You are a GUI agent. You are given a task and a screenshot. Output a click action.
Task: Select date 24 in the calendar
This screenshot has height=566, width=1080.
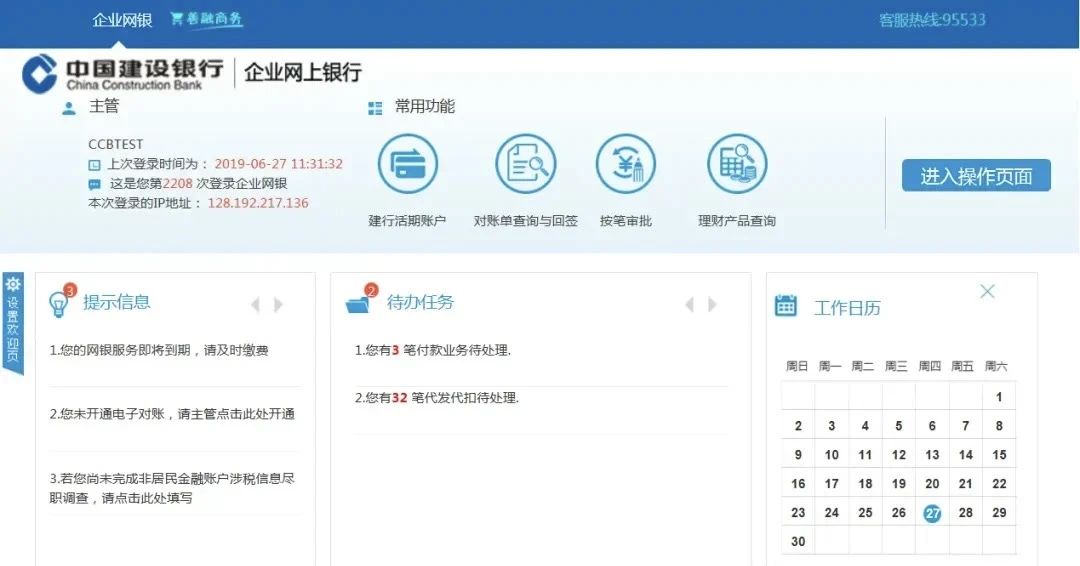click(831, 513)
